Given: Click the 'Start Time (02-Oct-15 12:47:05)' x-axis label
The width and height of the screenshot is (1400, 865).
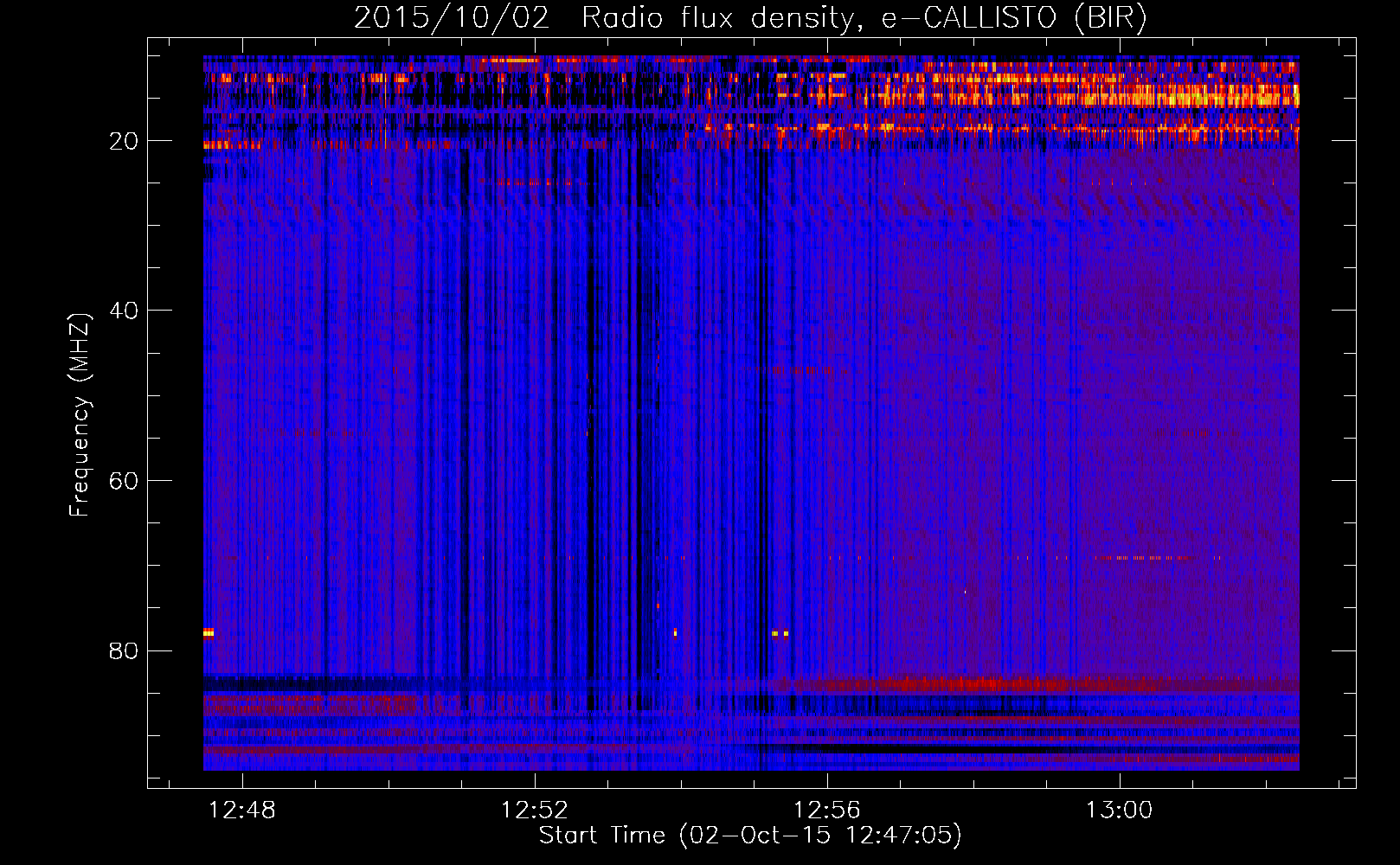Looking at the screenshot, I should (x=750, y=836).
